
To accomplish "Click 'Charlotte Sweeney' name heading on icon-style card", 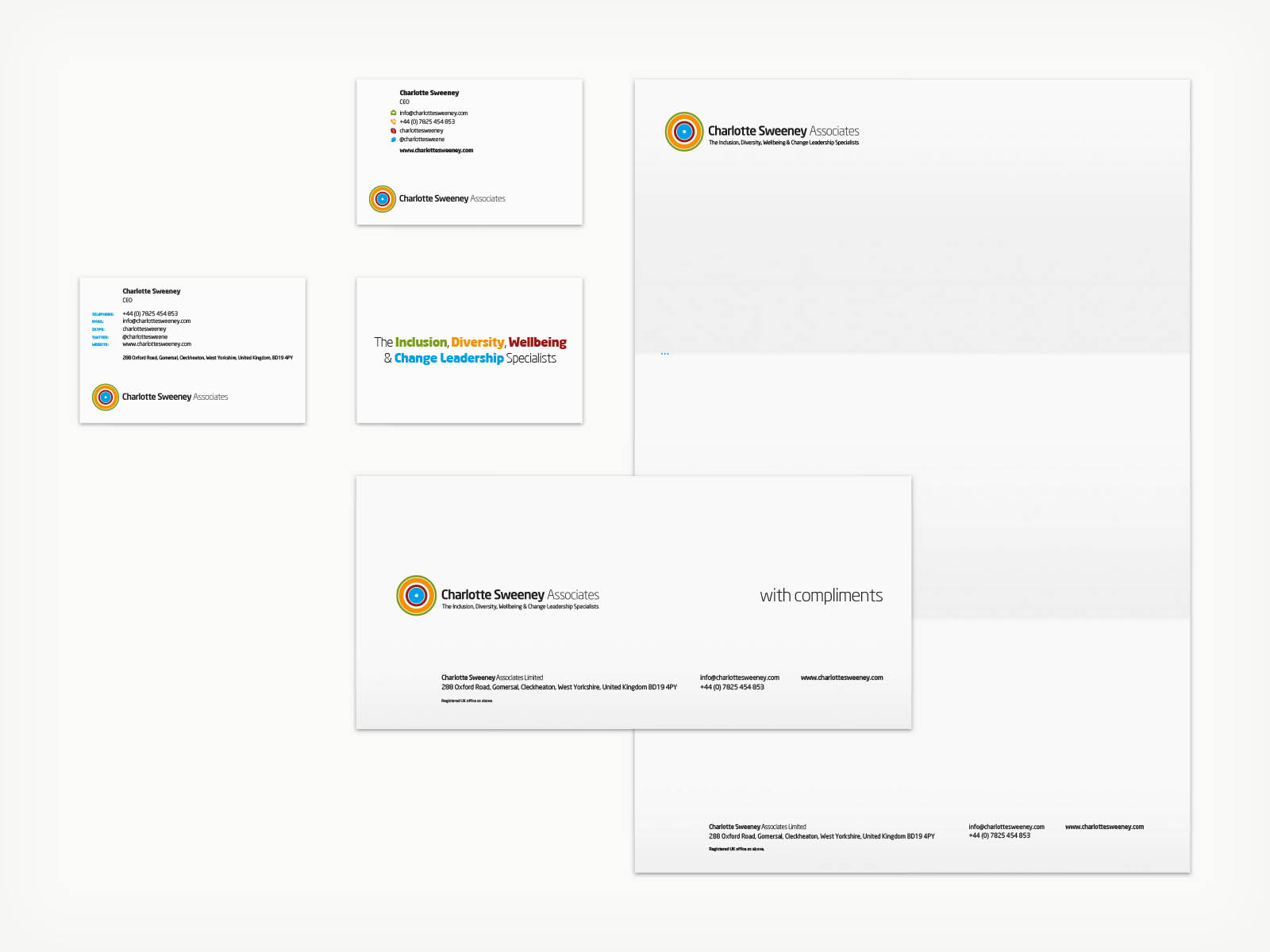I will (x=429, y=93).
